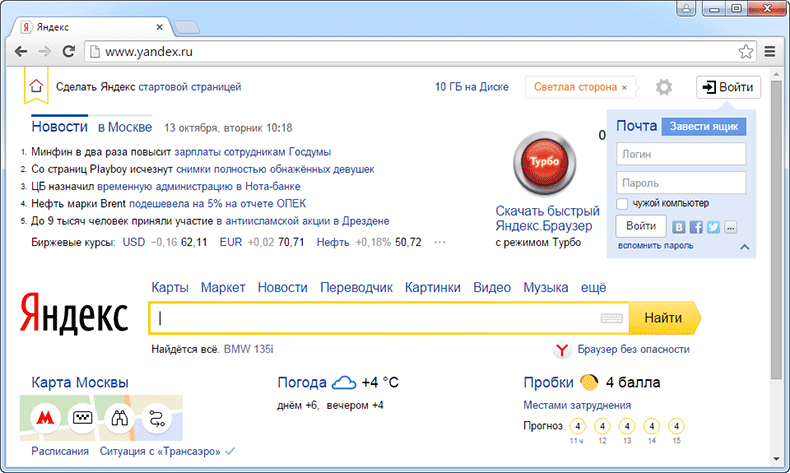790x473 pixels.
Task: Submit mail login with the Войти button
Action: pos(641,226)
